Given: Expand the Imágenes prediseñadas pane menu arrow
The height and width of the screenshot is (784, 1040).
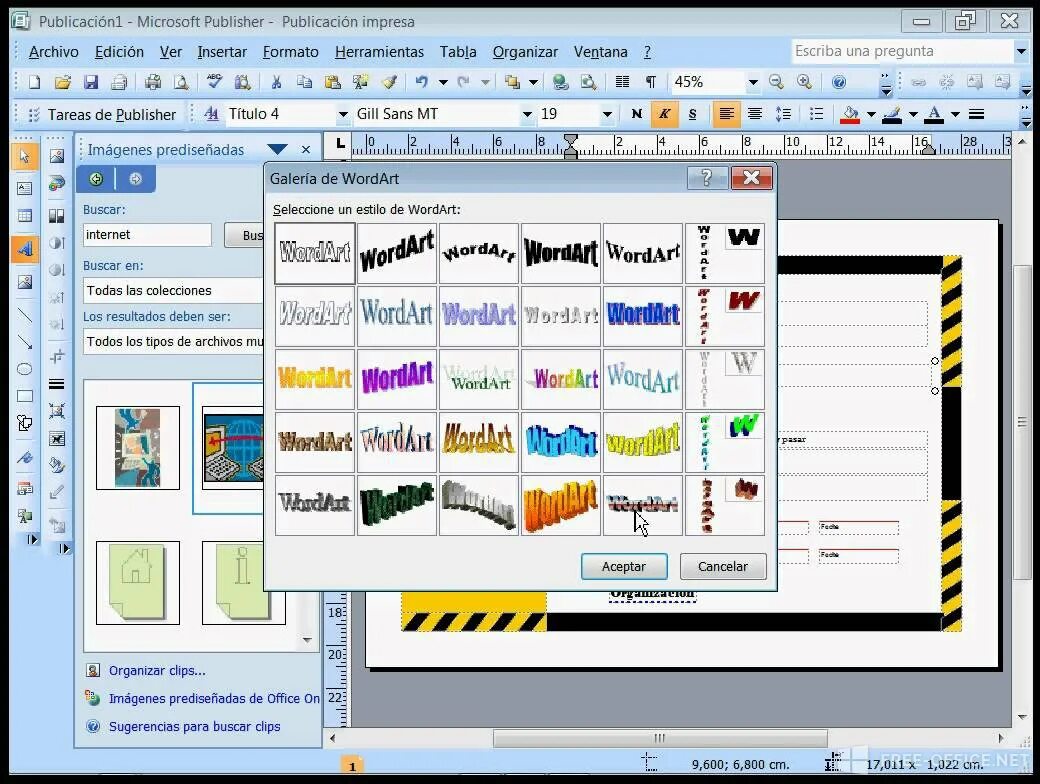Looking at the screenshot, I should coord(277,149).
